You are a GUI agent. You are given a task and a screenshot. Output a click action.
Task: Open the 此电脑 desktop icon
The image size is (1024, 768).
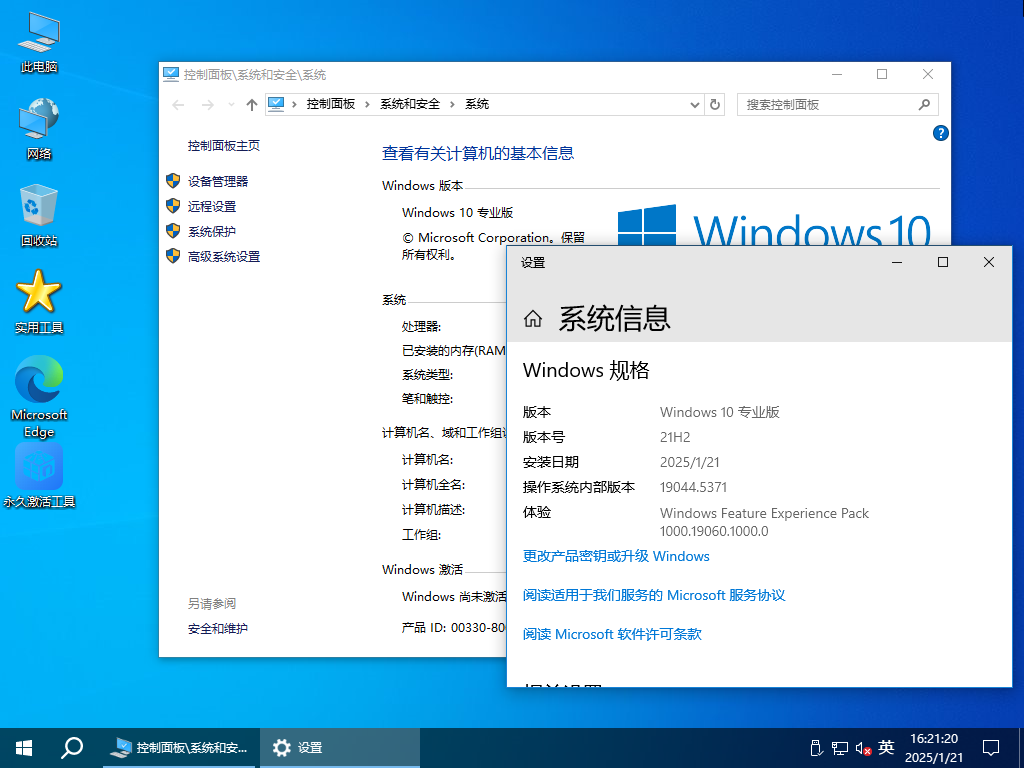coord(39,42)
